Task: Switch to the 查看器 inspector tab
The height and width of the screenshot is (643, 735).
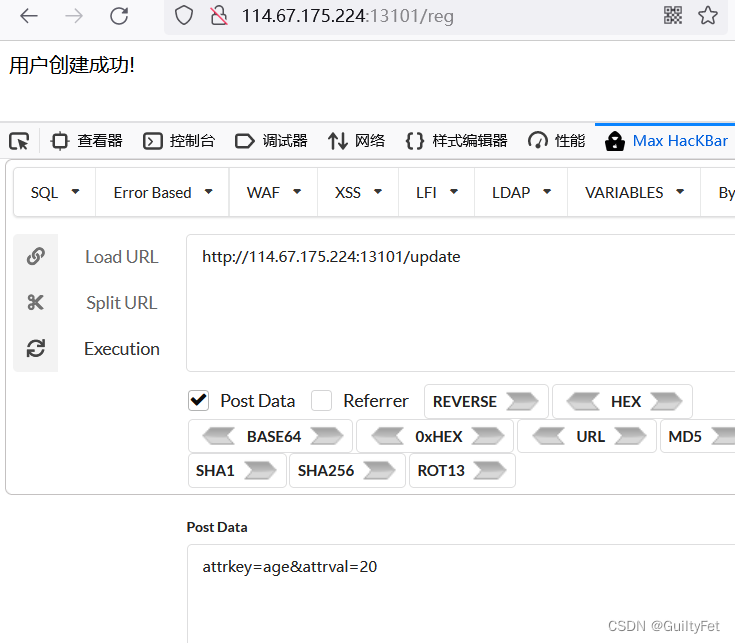Action: [87, 141]
